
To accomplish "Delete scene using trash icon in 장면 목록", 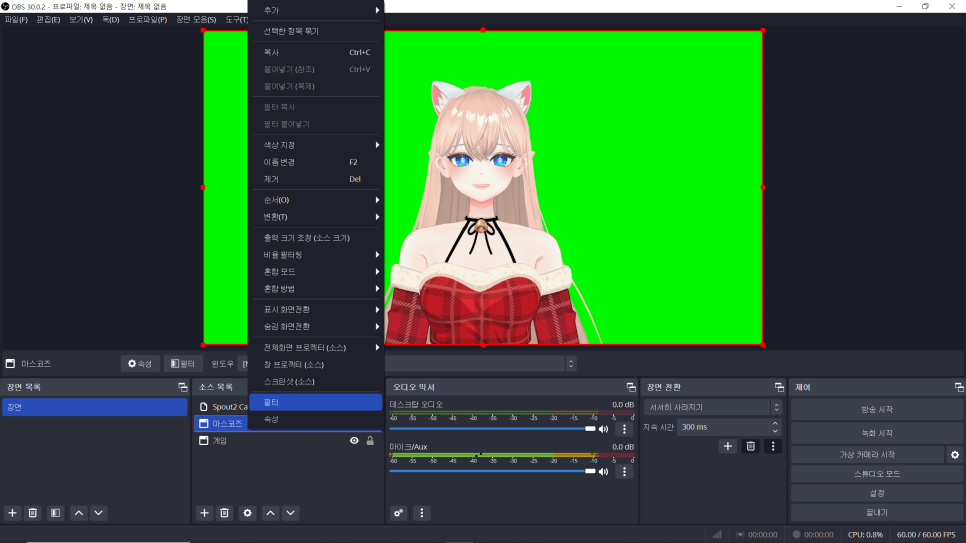I will click(33, 513).
